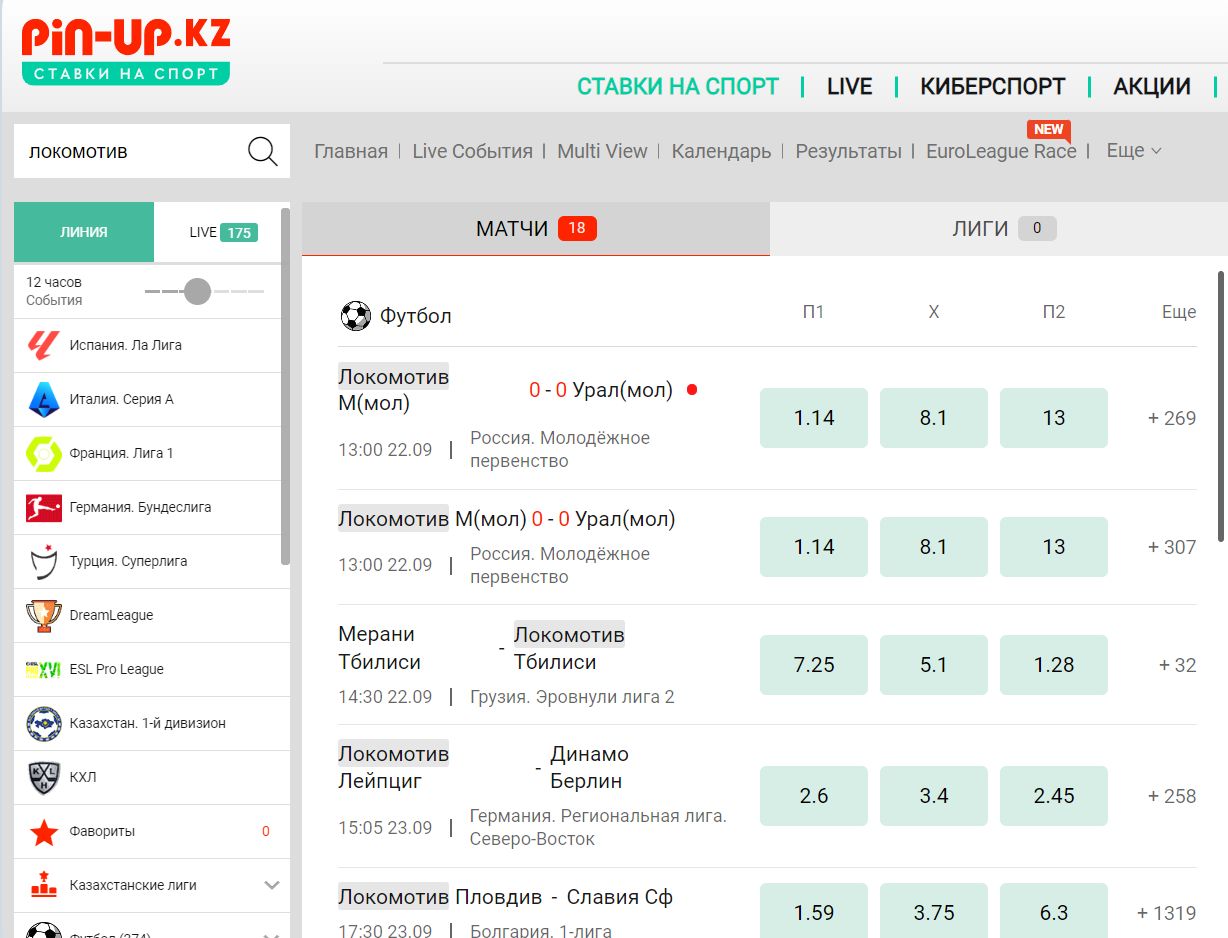Screen dimensions: 1228x938
Task: Open the МАТЧИ results tab
Action: [536, 229]
